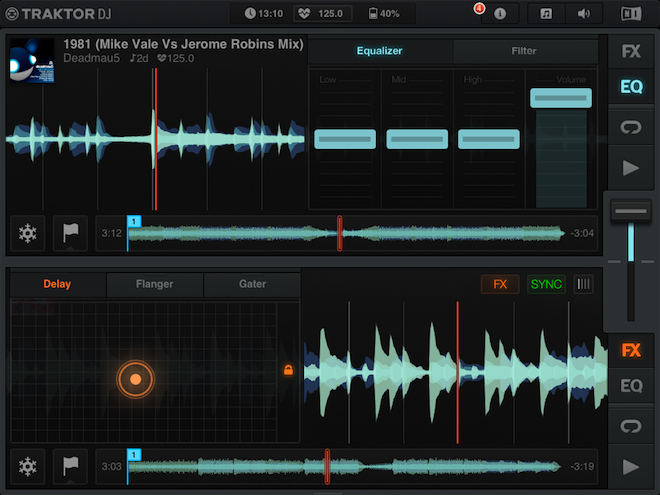
Task: Show the FX panel for the top deck
Action: 631,52
